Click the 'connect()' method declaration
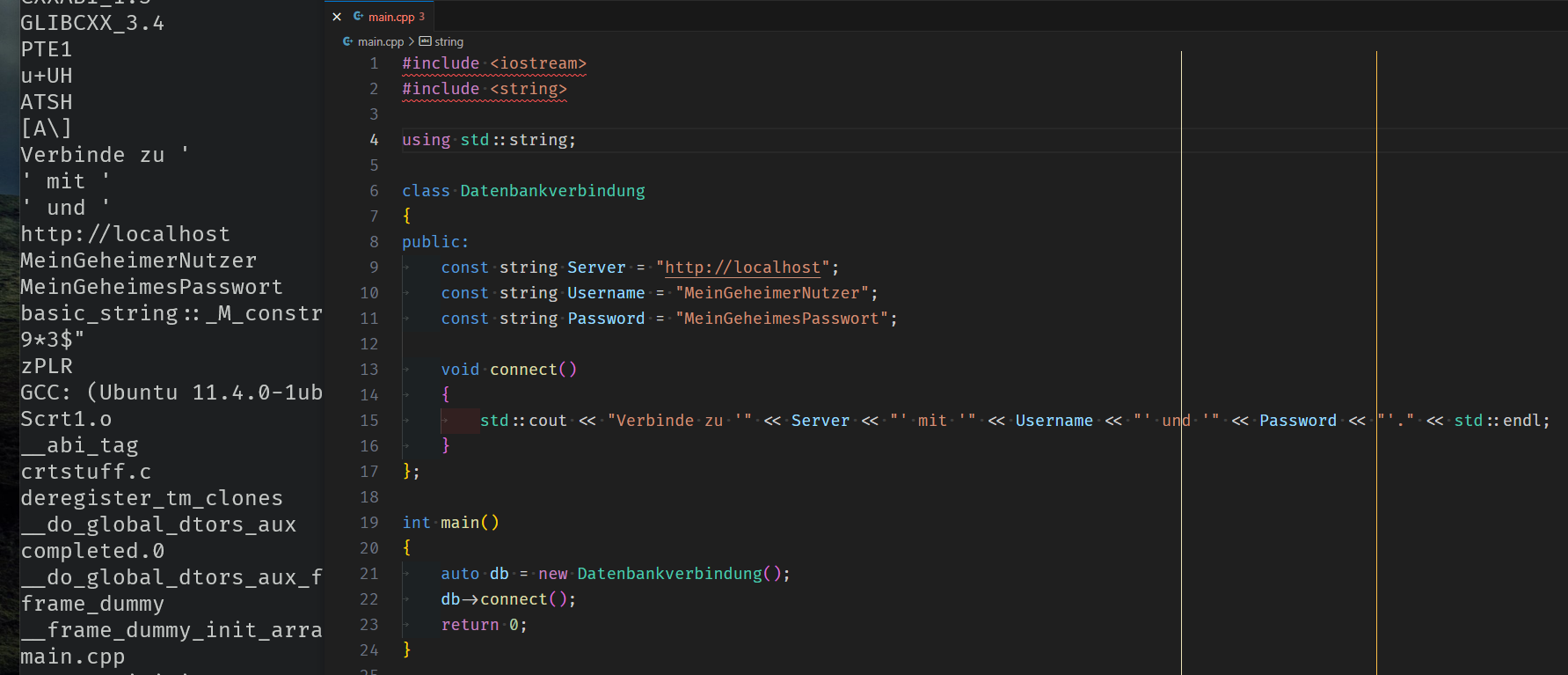This screenshot has width=1568, height=675. pos(533,370)
